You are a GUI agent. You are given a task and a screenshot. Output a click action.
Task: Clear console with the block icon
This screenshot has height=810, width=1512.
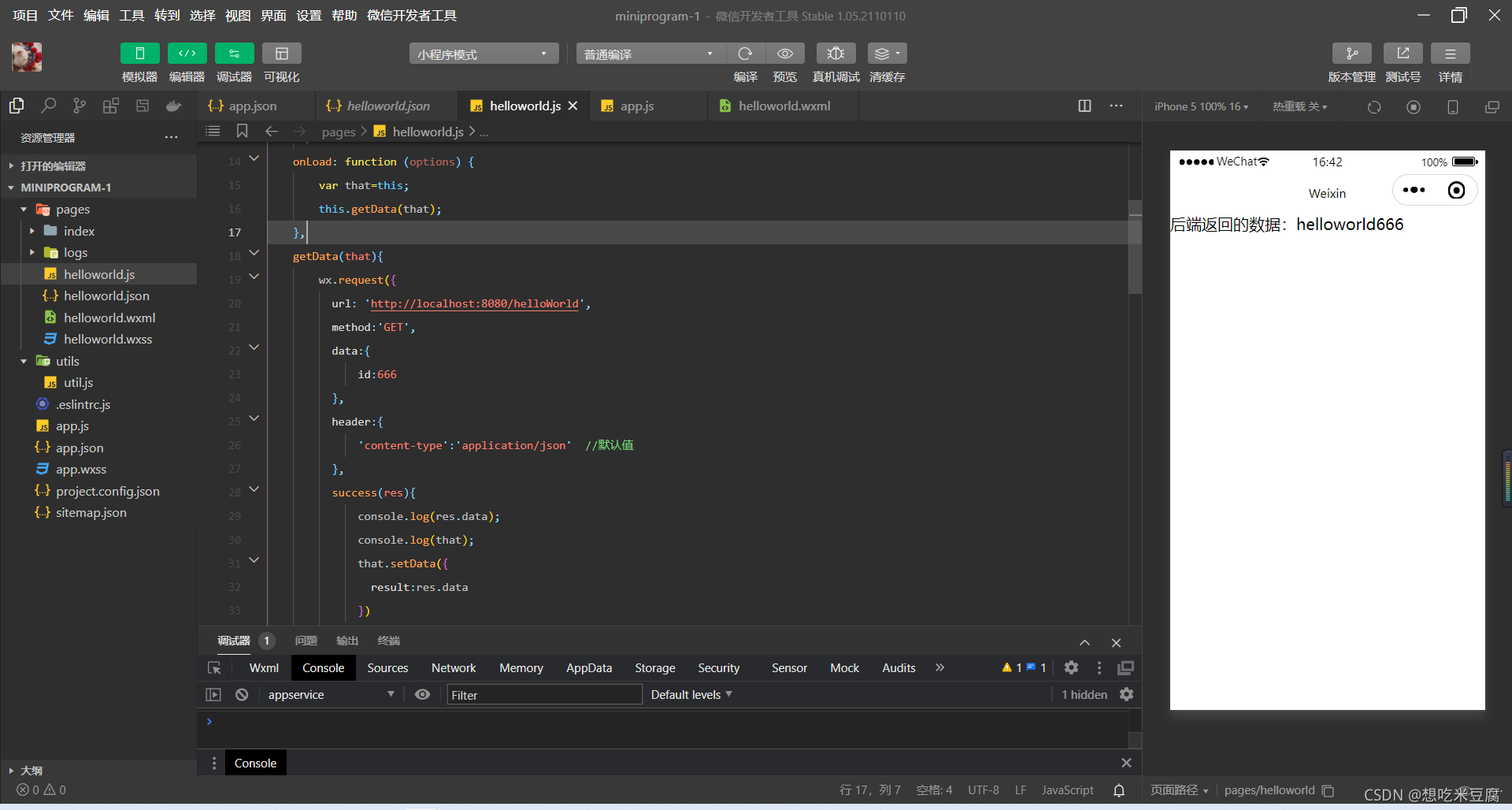[x=242, y=694]
